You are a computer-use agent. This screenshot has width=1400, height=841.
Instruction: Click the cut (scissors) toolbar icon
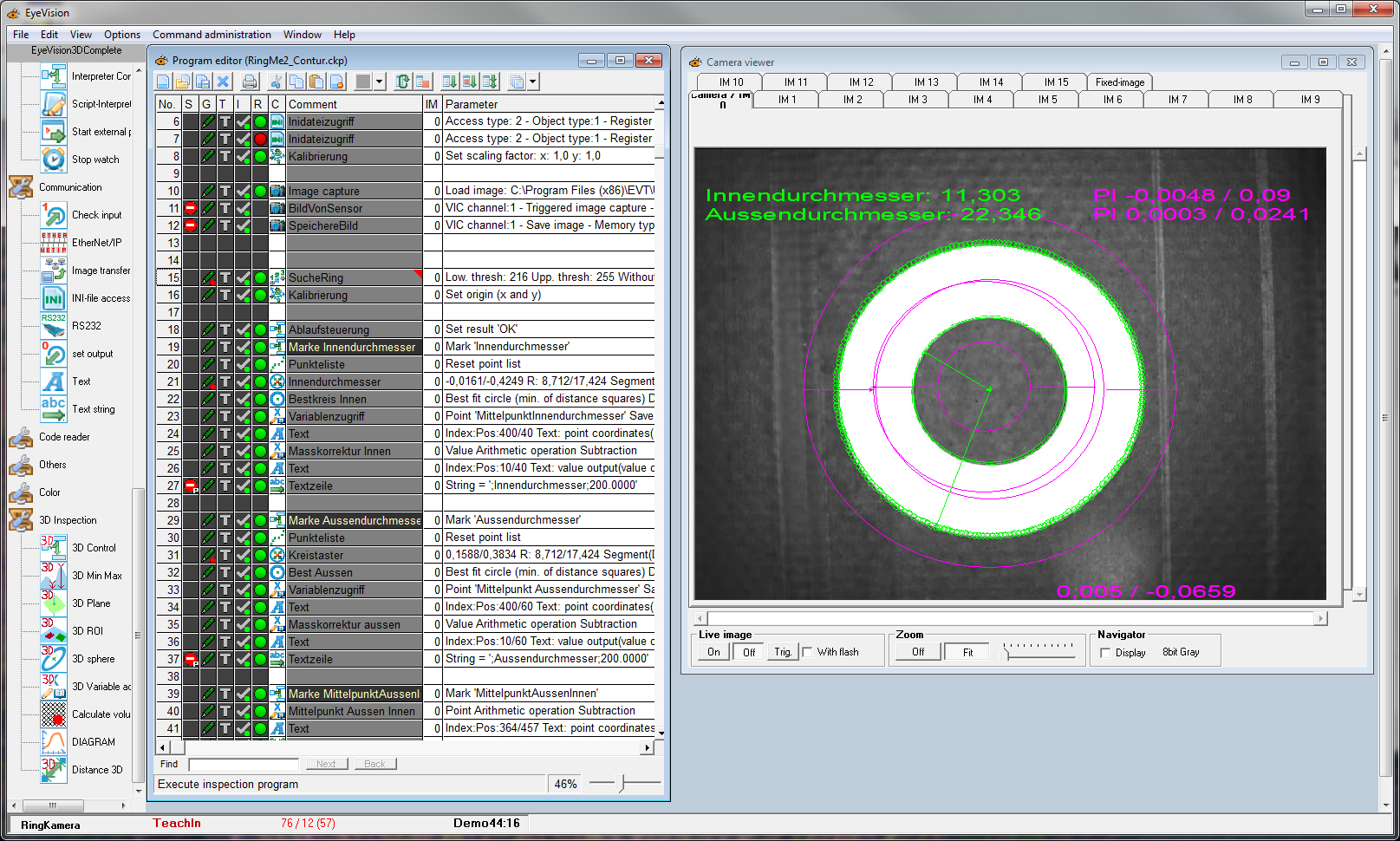[x=277, y=81]
